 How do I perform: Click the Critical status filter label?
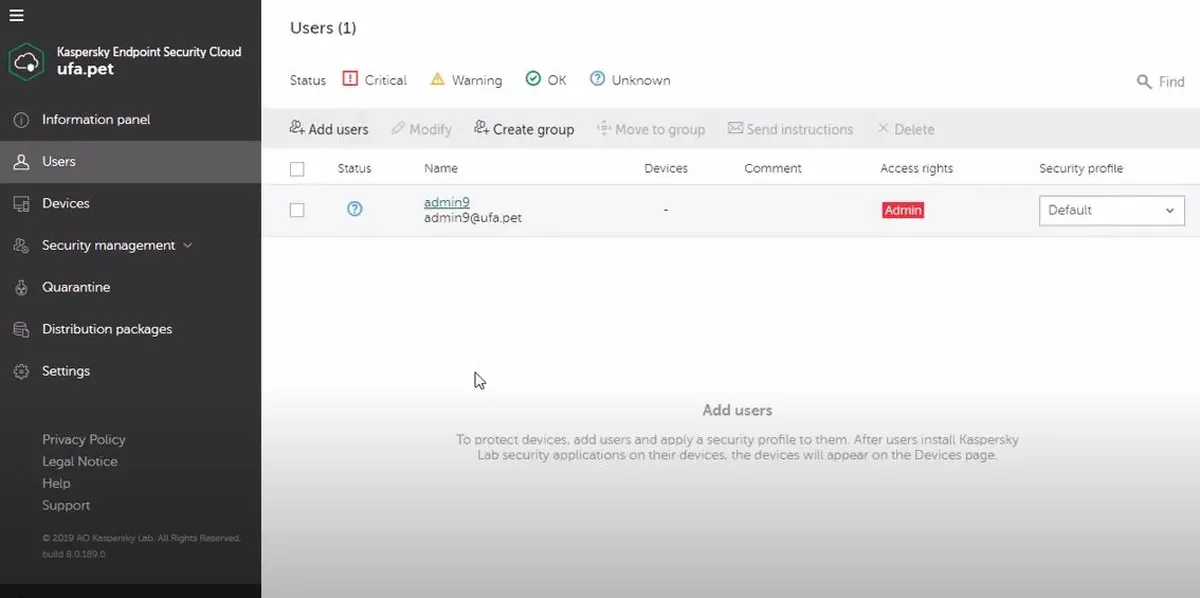(386, 80)
